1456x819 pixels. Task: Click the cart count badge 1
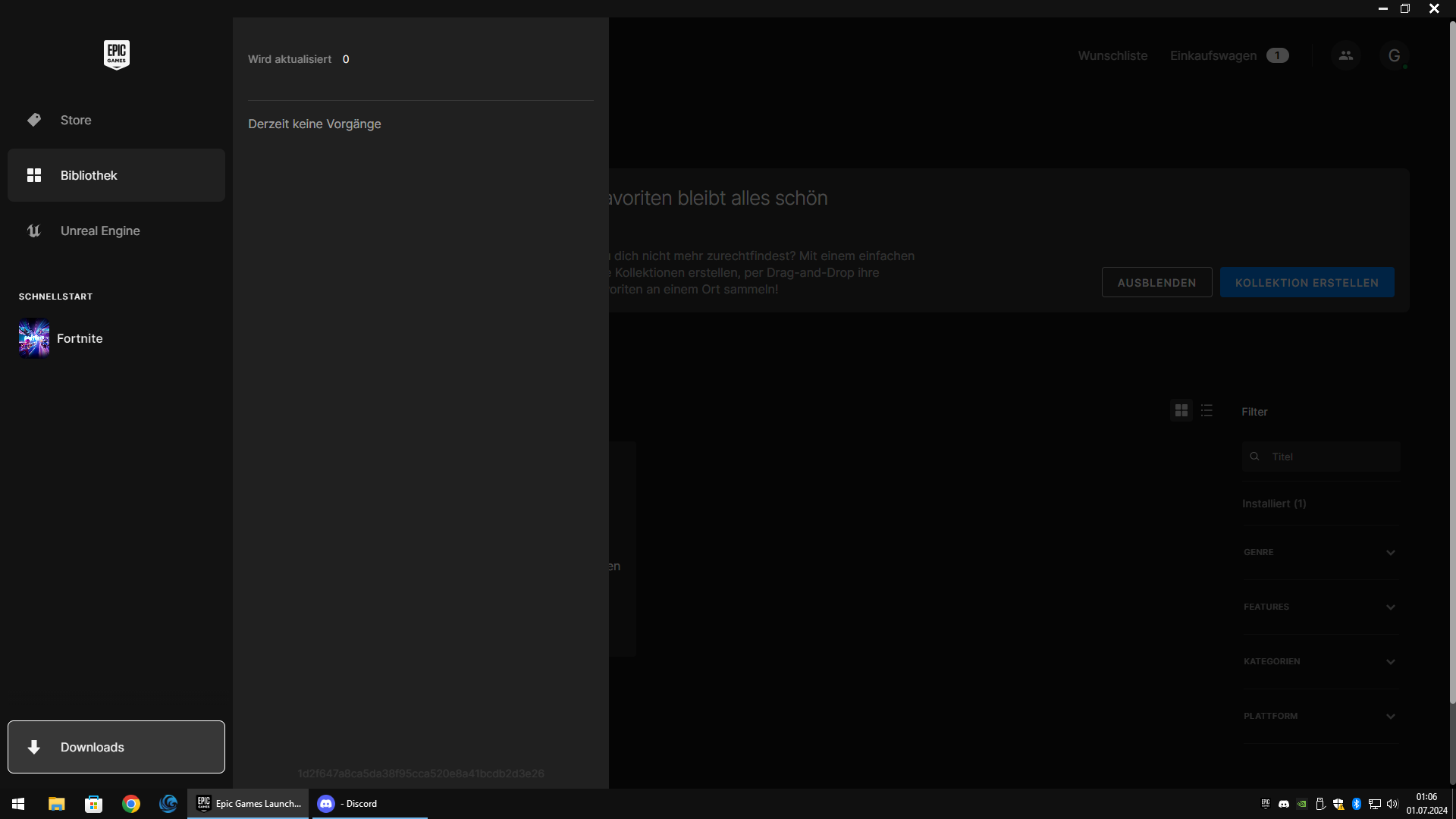coord(1277,55)
